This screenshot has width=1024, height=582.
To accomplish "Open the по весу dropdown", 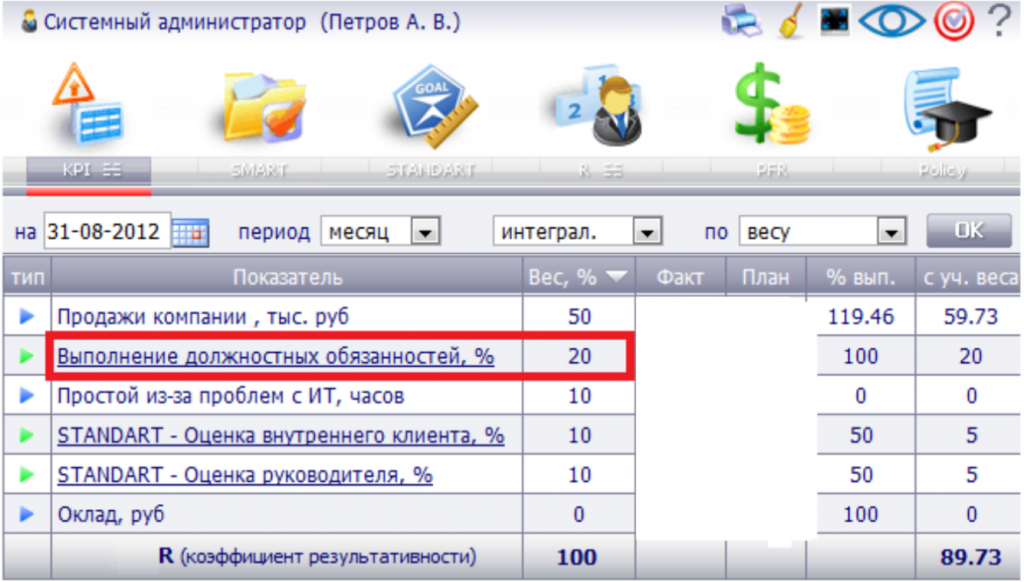I will (822, 232).
